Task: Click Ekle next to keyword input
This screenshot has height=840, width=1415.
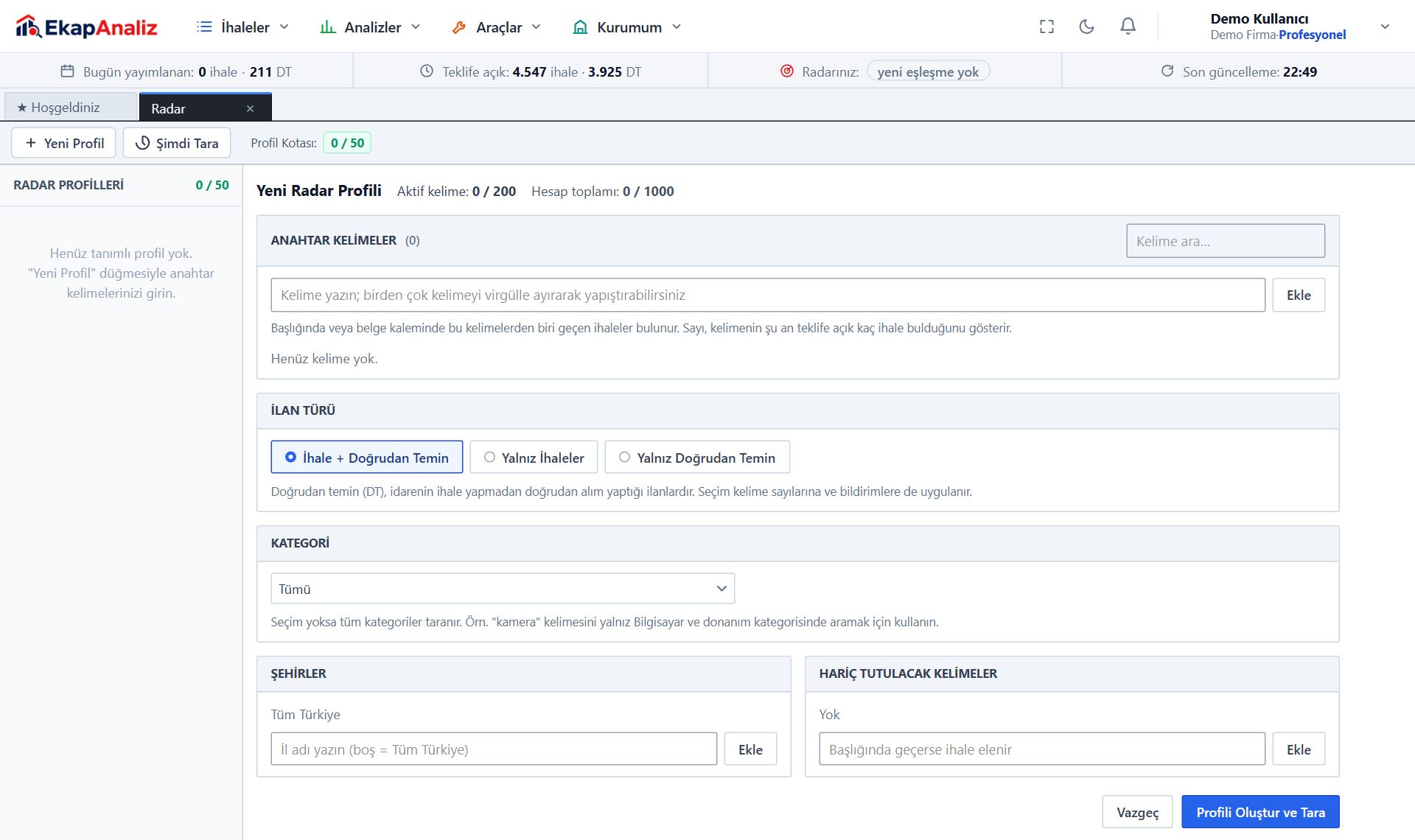Action: 1299,295
